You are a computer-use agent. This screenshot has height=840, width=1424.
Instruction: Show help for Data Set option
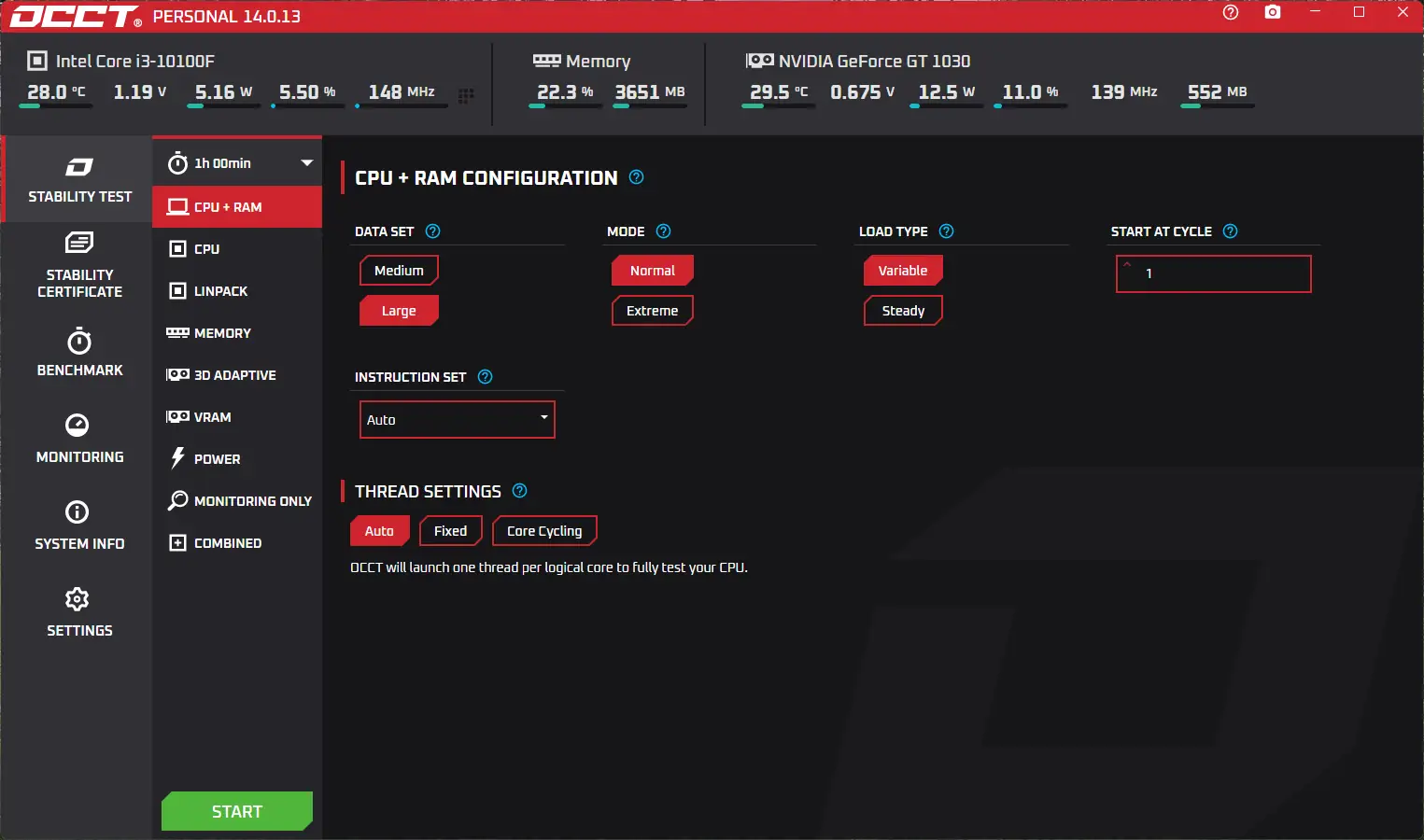click(x=432, y=231)
